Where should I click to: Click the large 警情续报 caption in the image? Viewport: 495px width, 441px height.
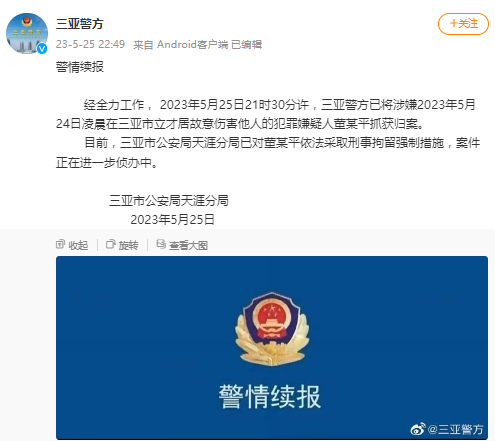pos(270,396)
